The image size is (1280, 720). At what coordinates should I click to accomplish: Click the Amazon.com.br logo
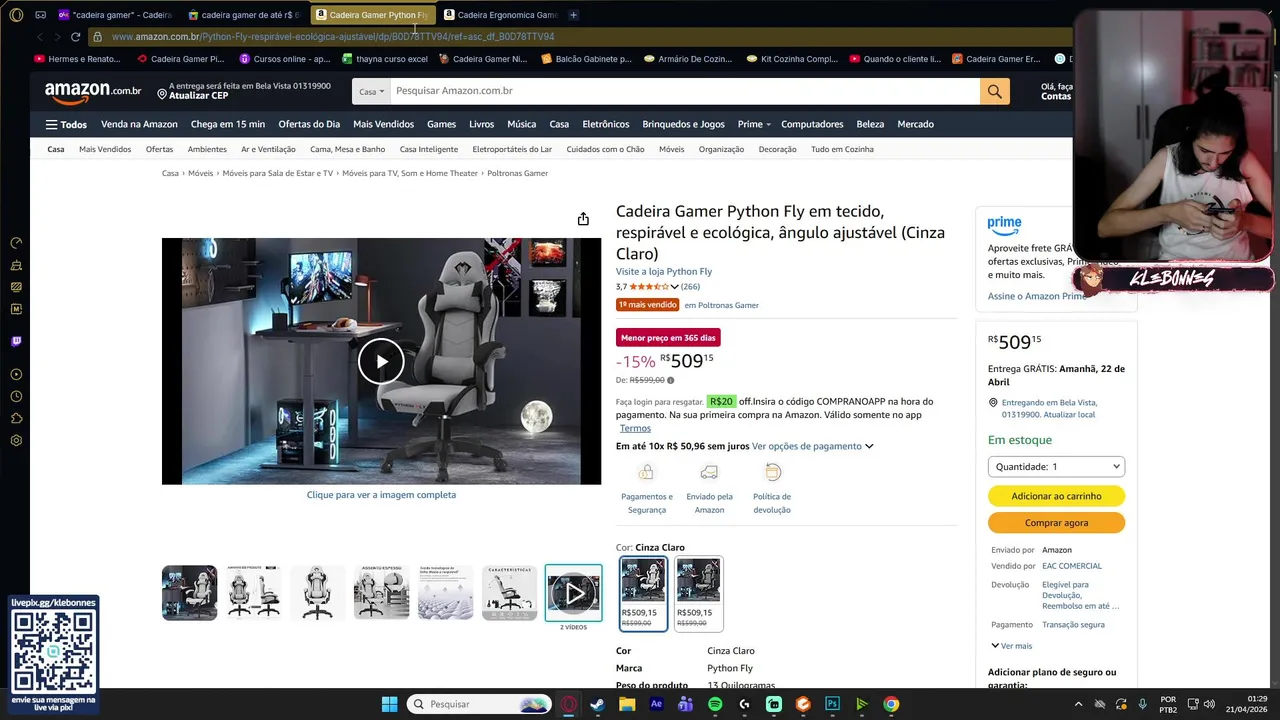point(93,91)
